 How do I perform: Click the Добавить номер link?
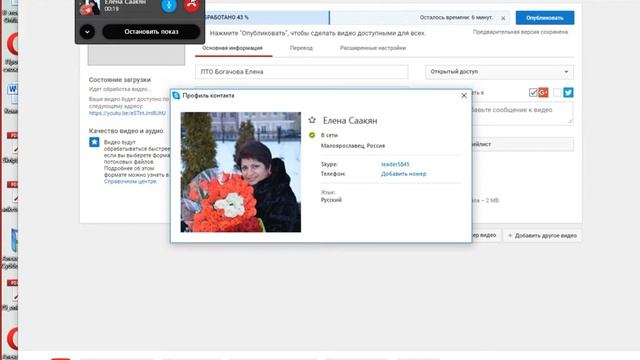pyautogui.click(x=404, y=174)
